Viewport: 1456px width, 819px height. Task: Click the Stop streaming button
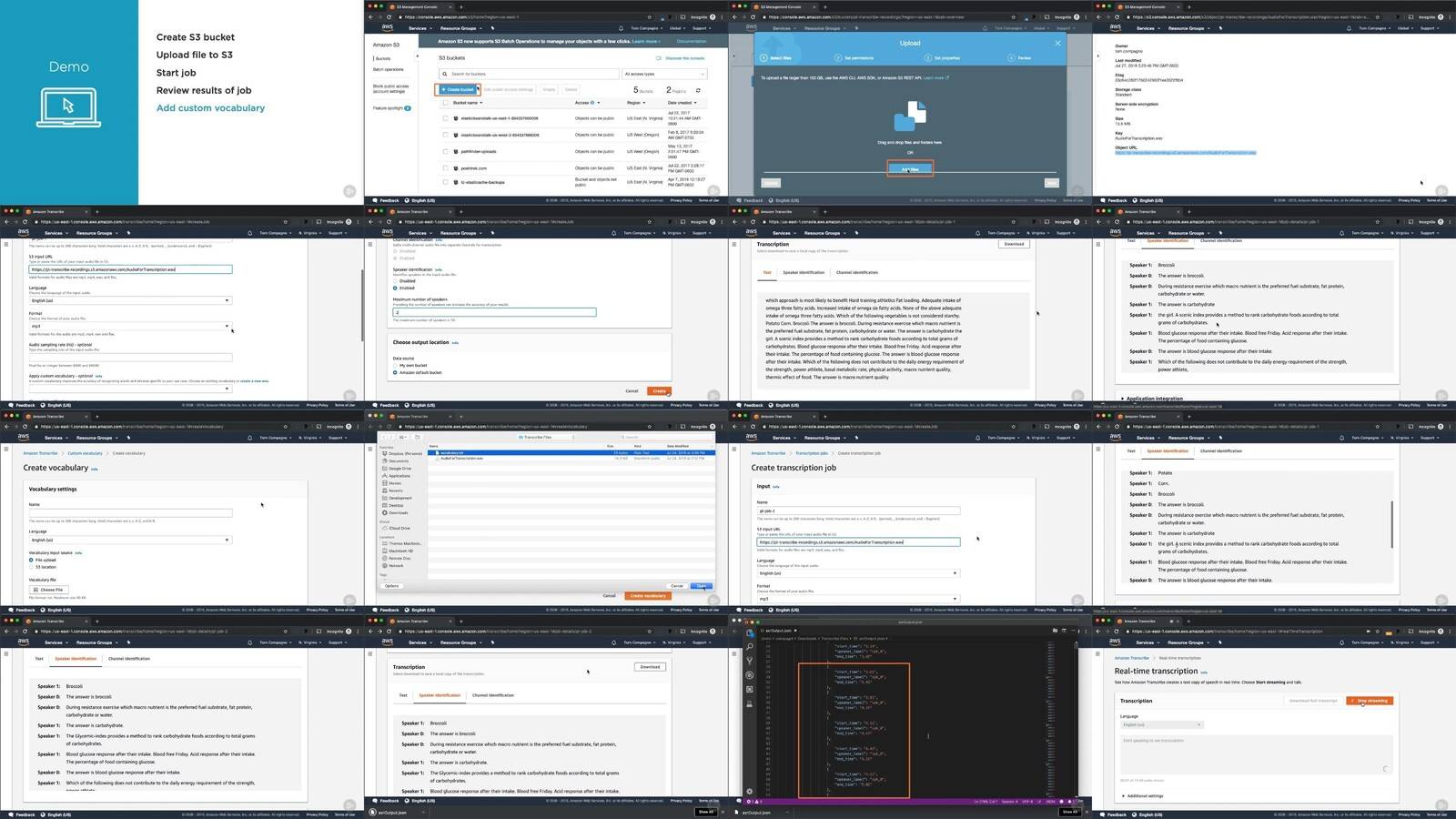coord(1370,701)
